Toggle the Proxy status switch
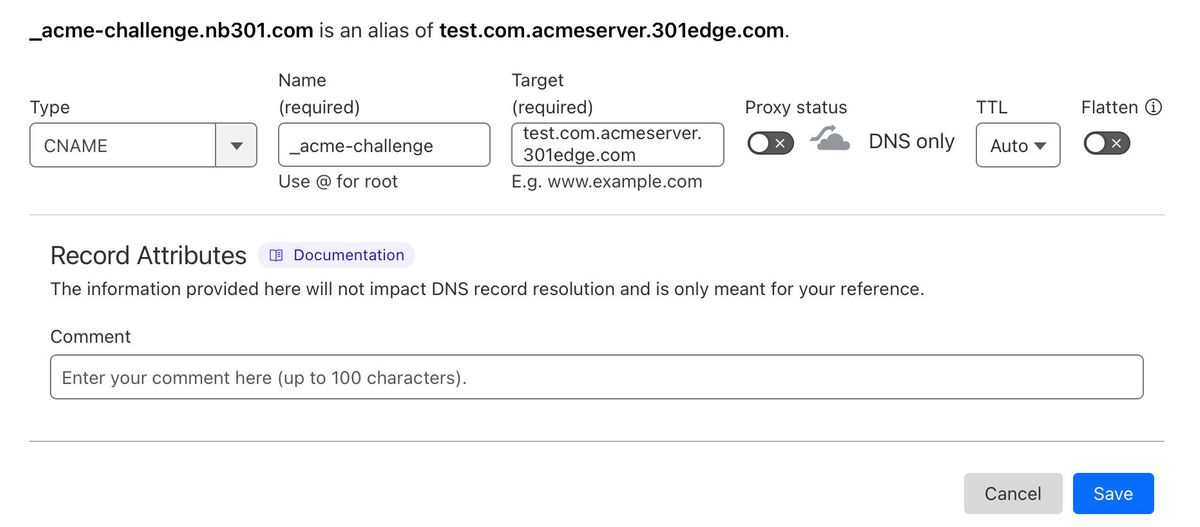 tap(770, 143)
